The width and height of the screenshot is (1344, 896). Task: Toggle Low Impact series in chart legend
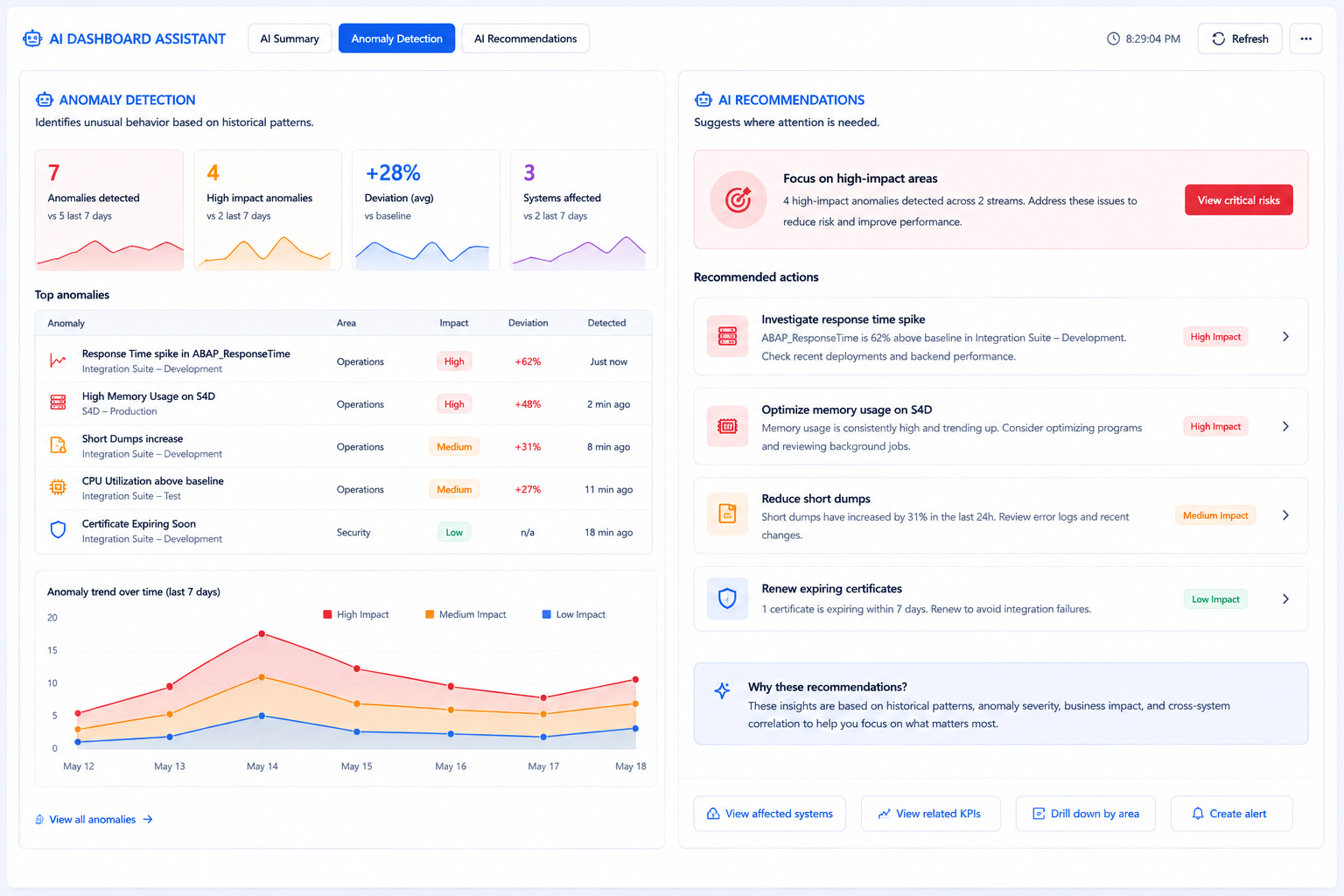pyautogui.click(x=574, y=614)
